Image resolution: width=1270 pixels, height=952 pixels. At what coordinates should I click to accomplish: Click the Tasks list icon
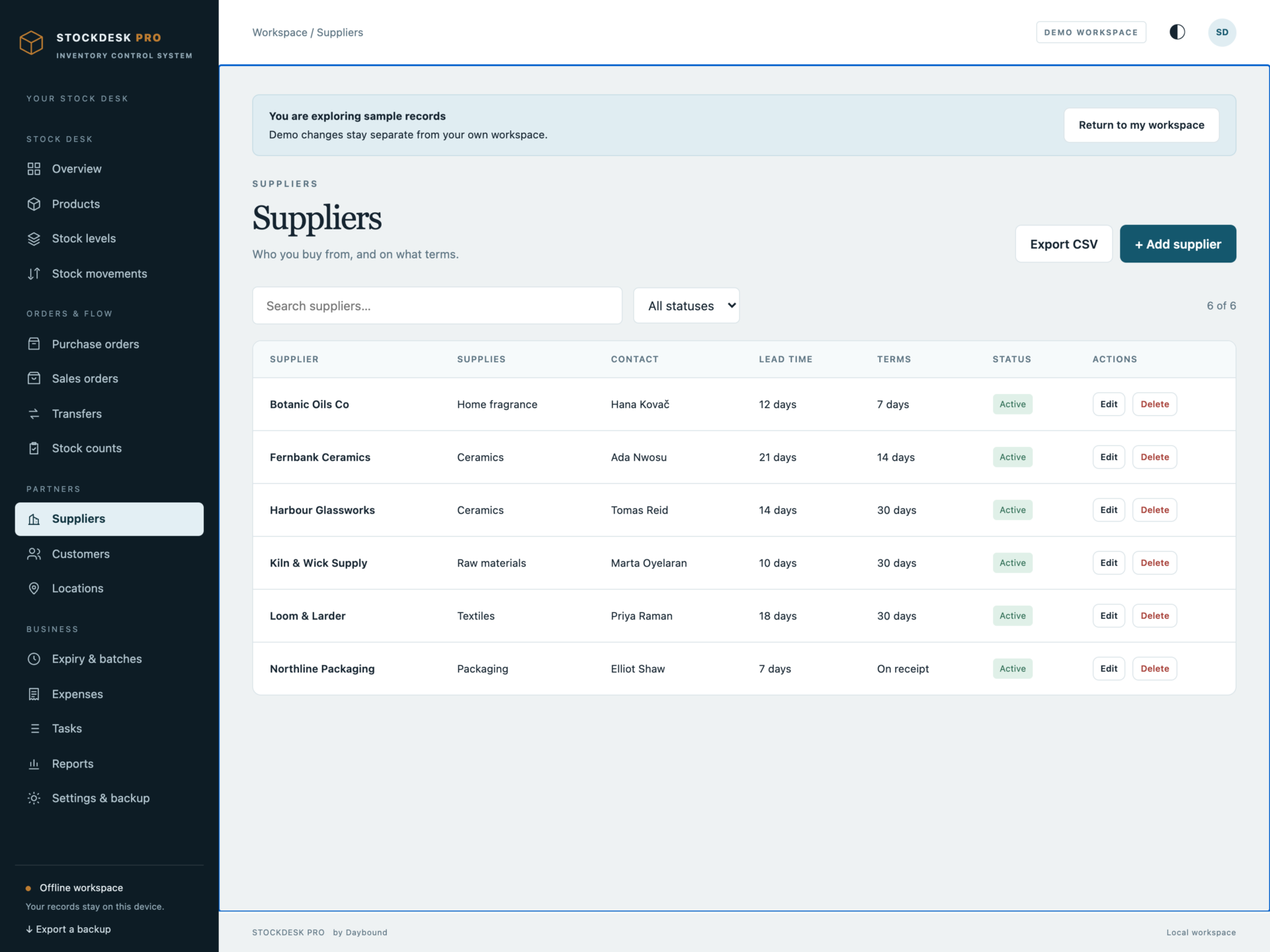34,729
